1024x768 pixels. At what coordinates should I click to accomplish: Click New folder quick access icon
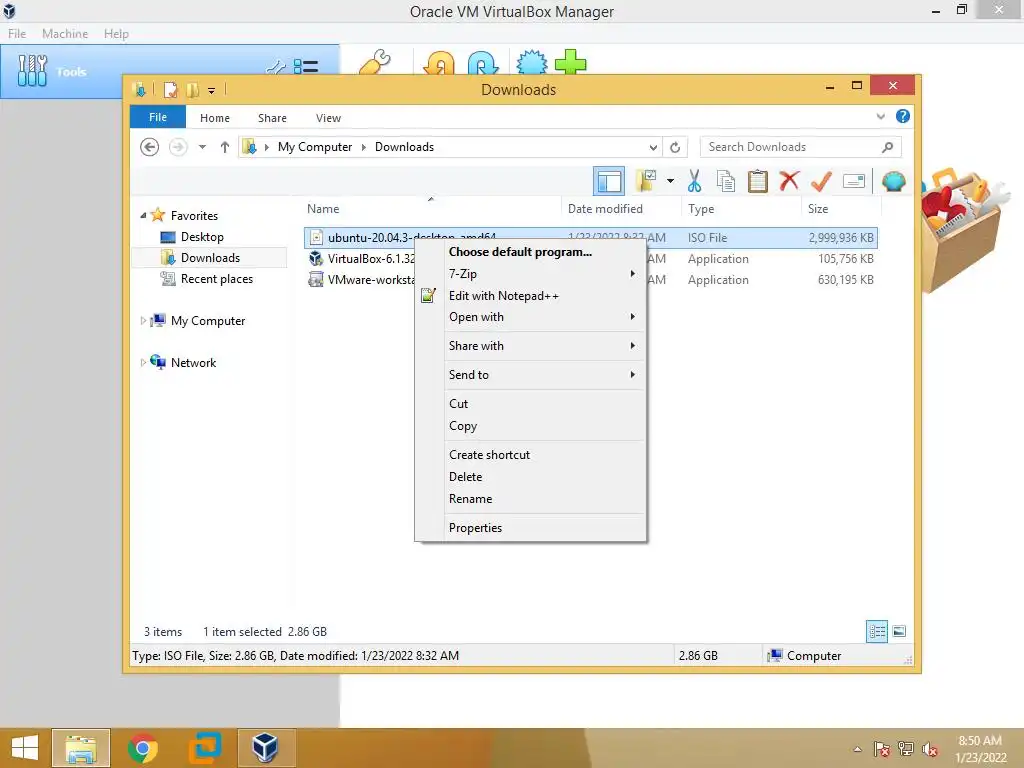click(x=193, y=89)
